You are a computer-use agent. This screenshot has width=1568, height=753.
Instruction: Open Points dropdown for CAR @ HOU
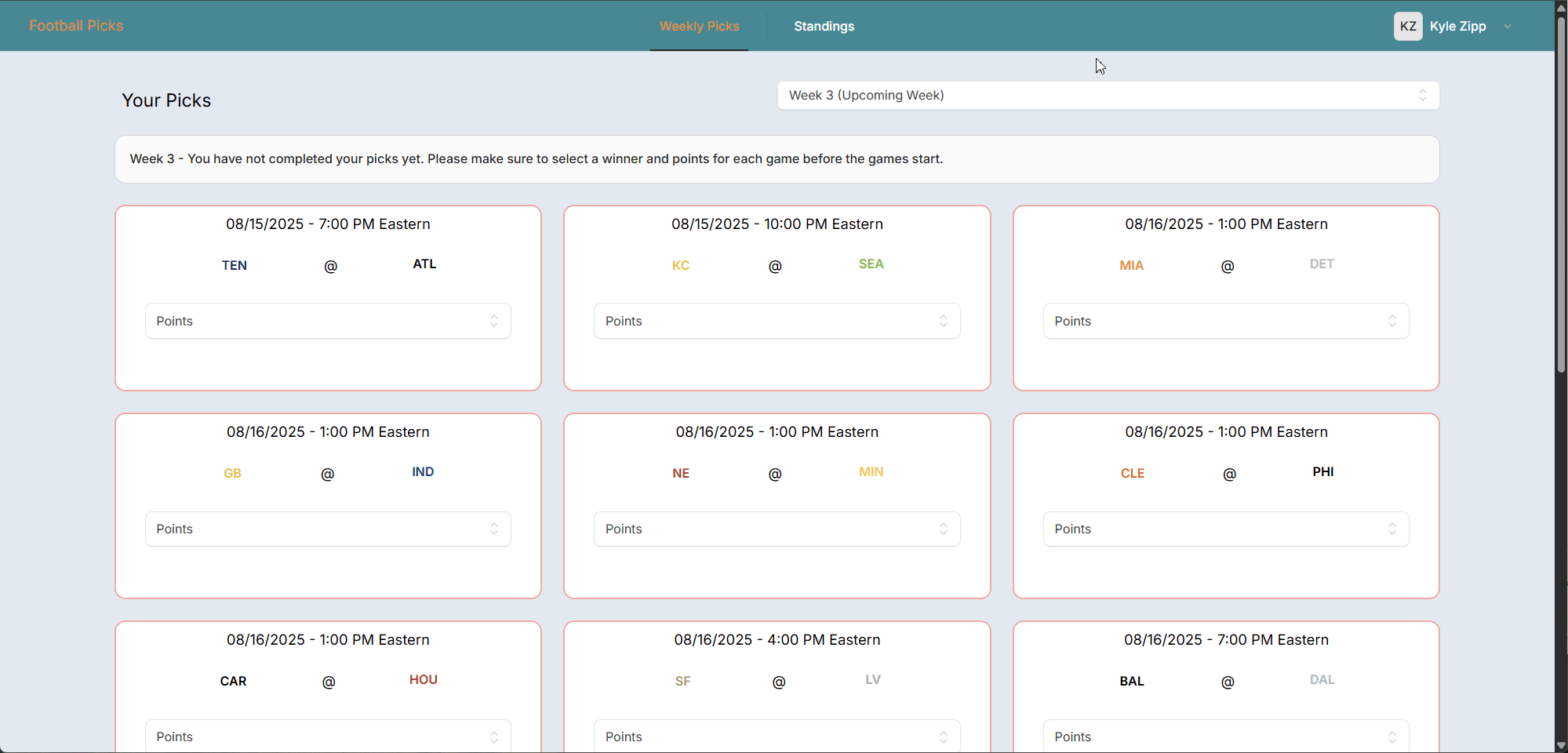pos(328,737)
